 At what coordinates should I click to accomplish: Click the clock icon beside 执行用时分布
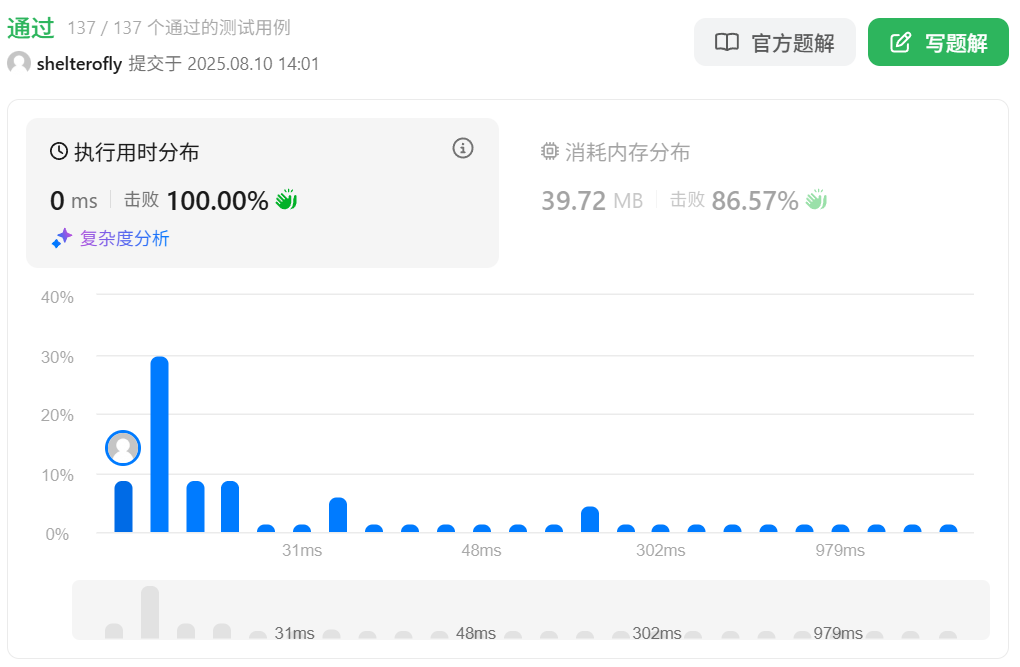coord(59,152)
